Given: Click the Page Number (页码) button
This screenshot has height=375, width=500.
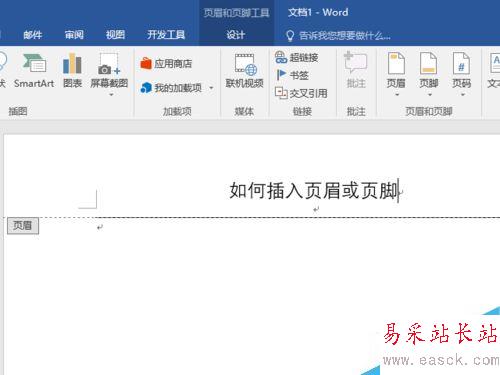Looking at the screenshot, I should pos(461,71).
